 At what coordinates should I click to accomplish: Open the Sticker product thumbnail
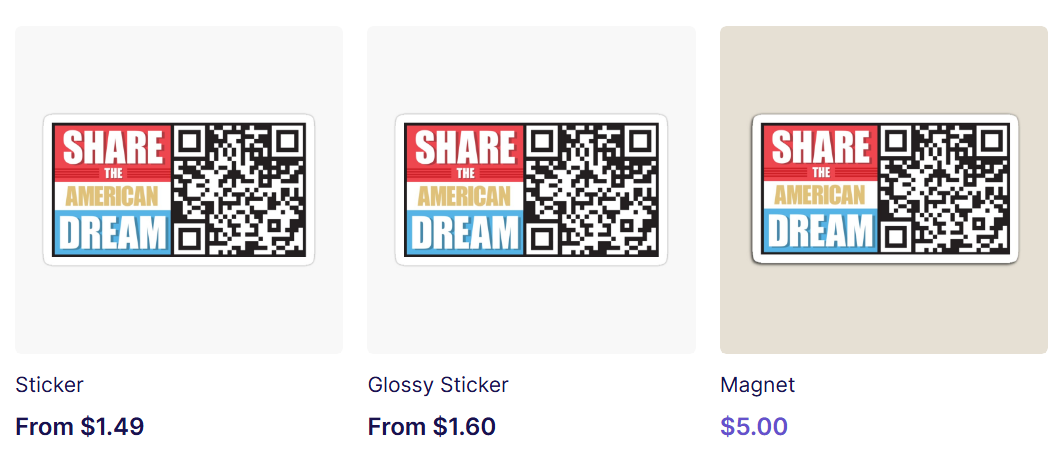coord(179,190)
